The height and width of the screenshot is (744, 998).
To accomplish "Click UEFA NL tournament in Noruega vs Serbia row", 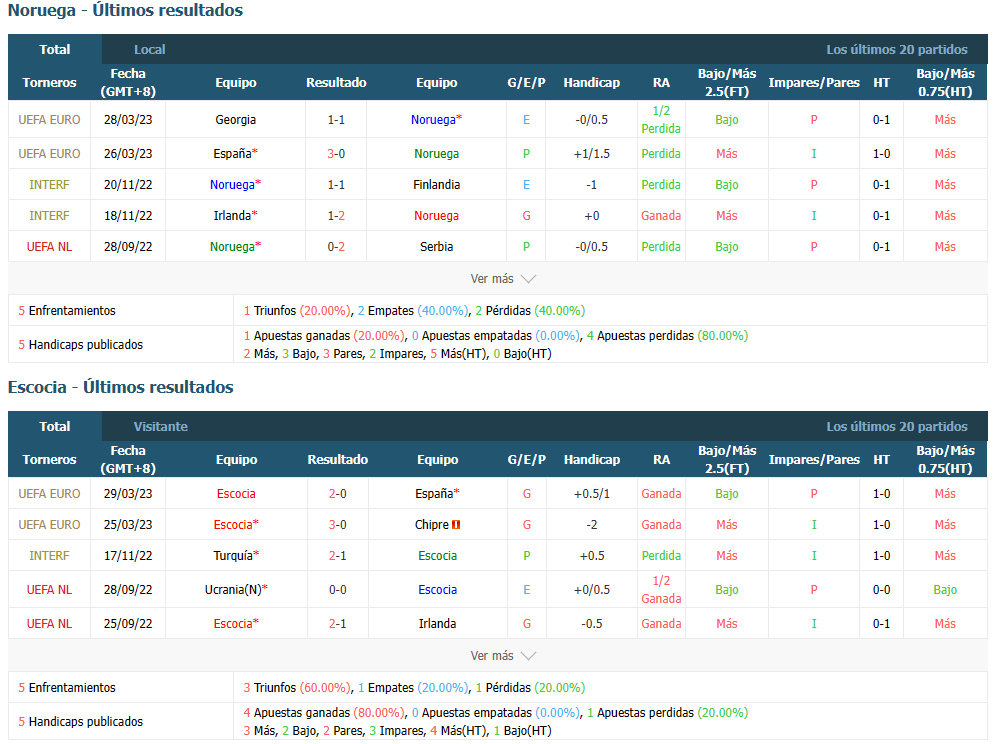I will [49, 247].
